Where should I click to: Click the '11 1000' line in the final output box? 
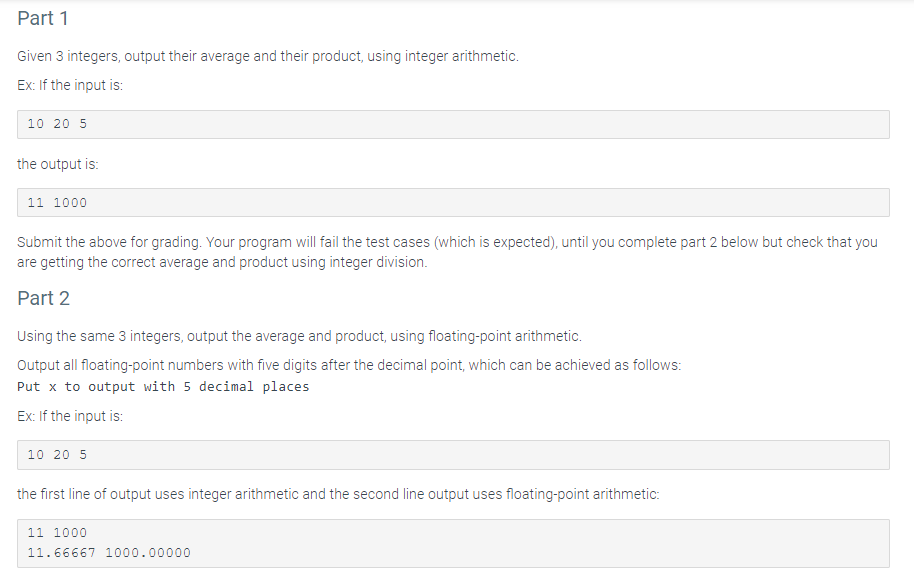pos(57,533)
